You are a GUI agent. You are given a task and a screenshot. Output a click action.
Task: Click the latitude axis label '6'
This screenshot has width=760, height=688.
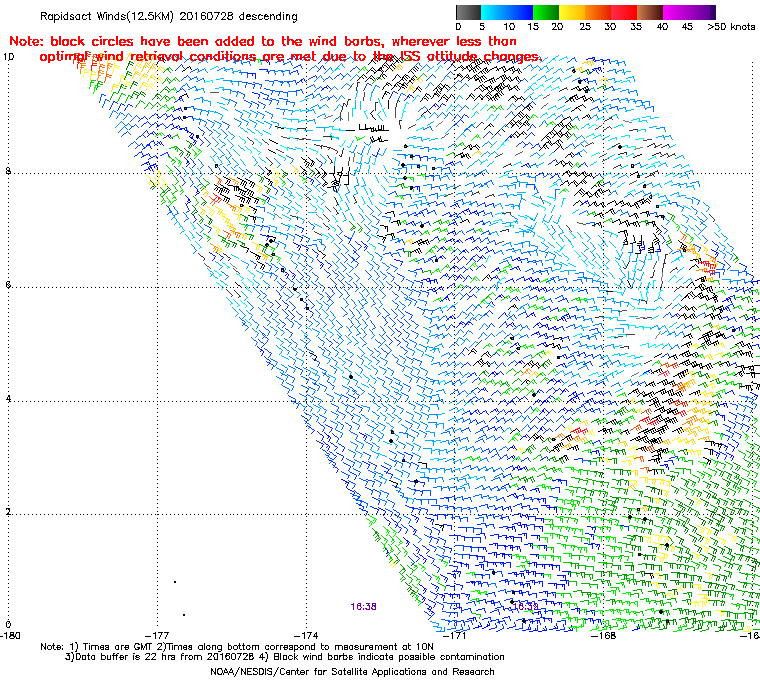(8, 285)
